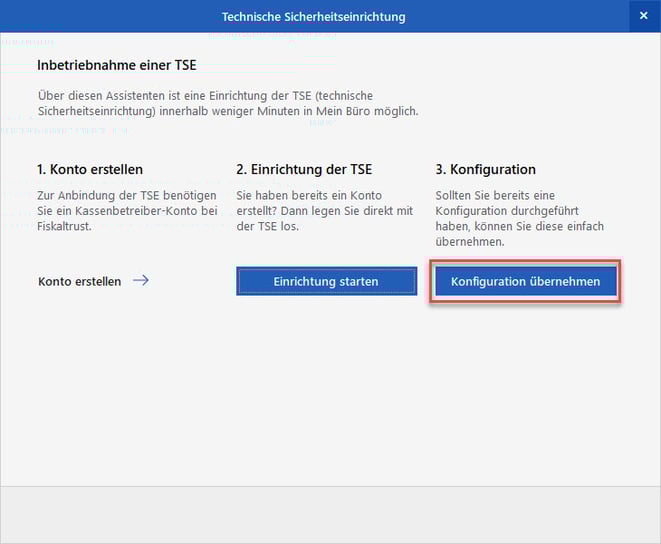
Task: Click the arrow icon beside Konto erstellen
Action: pyautogui.click(x=141, y=281)
